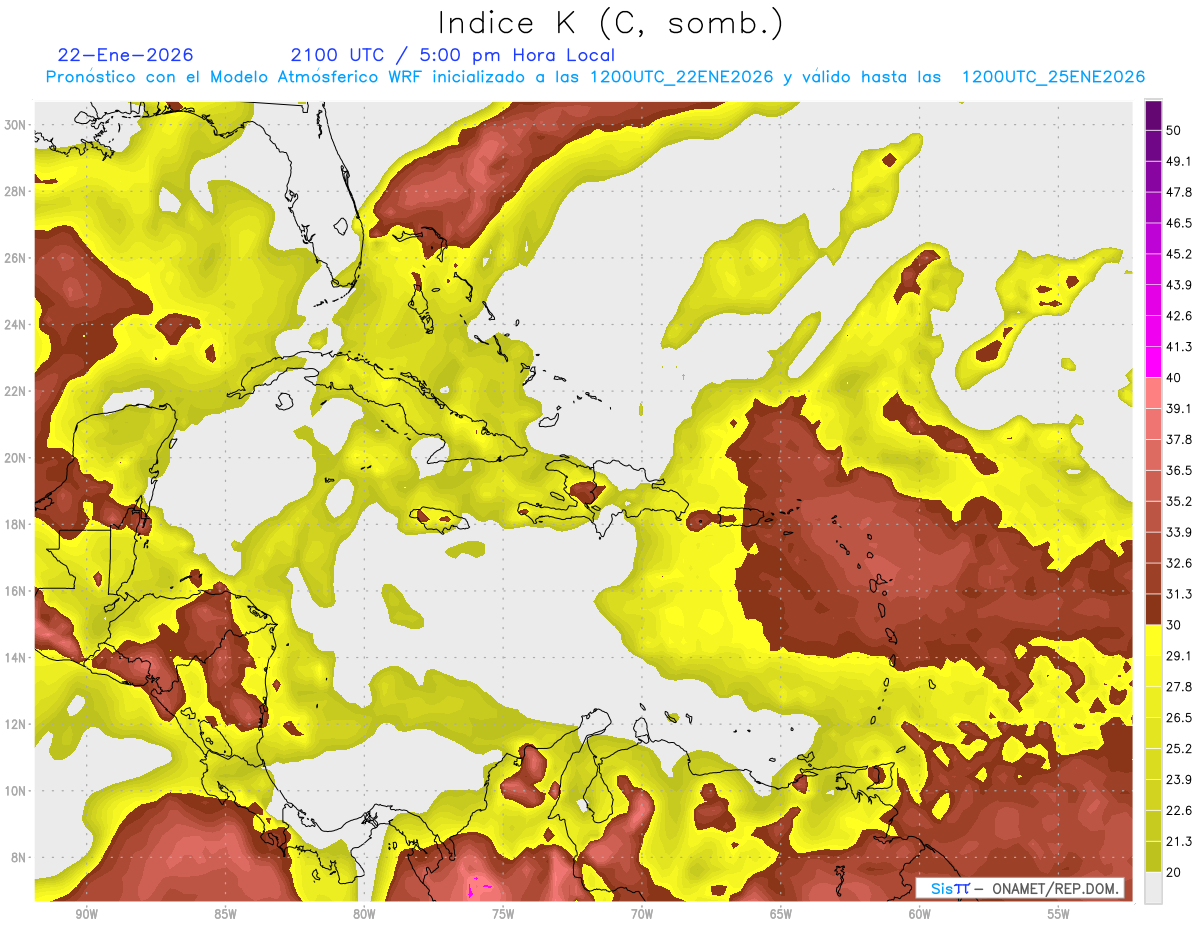This screenshot has height=927, width=1200.
Task: Click the 30 value on the color scale
Action: coord(1174,626)
